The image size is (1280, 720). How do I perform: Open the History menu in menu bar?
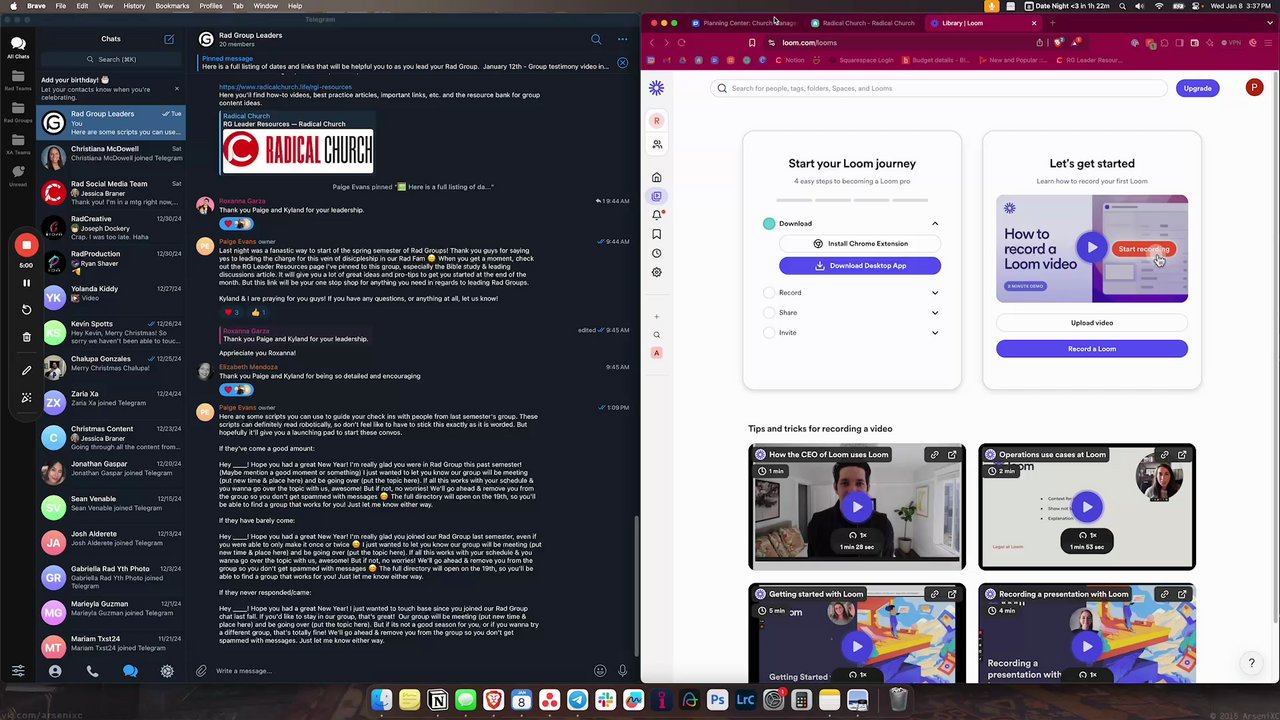(133, 6)
